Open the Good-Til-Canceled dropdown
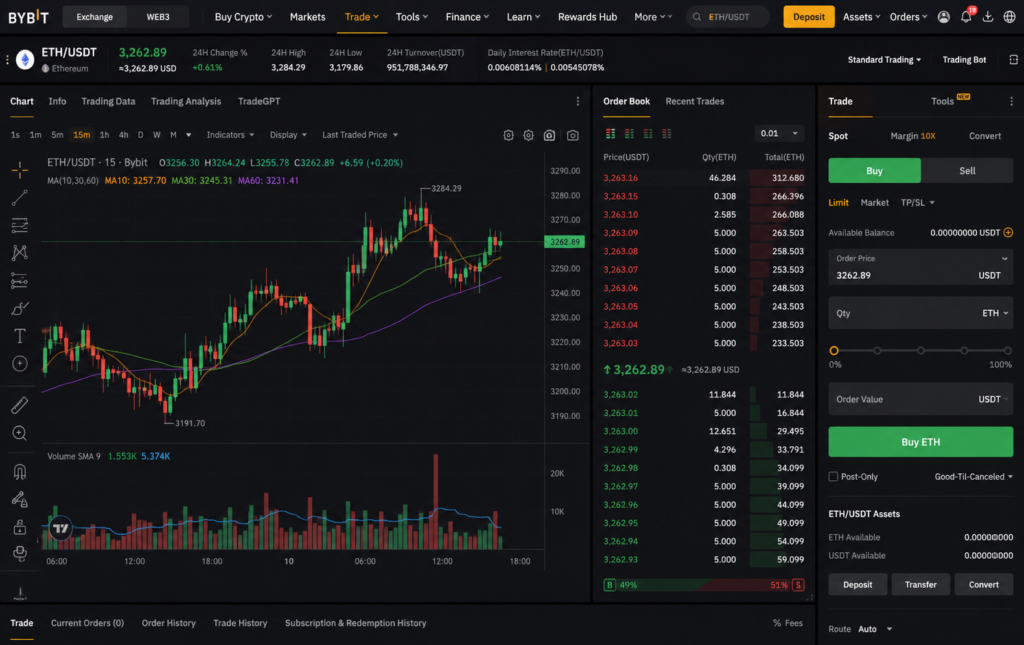 coord(974,477)
